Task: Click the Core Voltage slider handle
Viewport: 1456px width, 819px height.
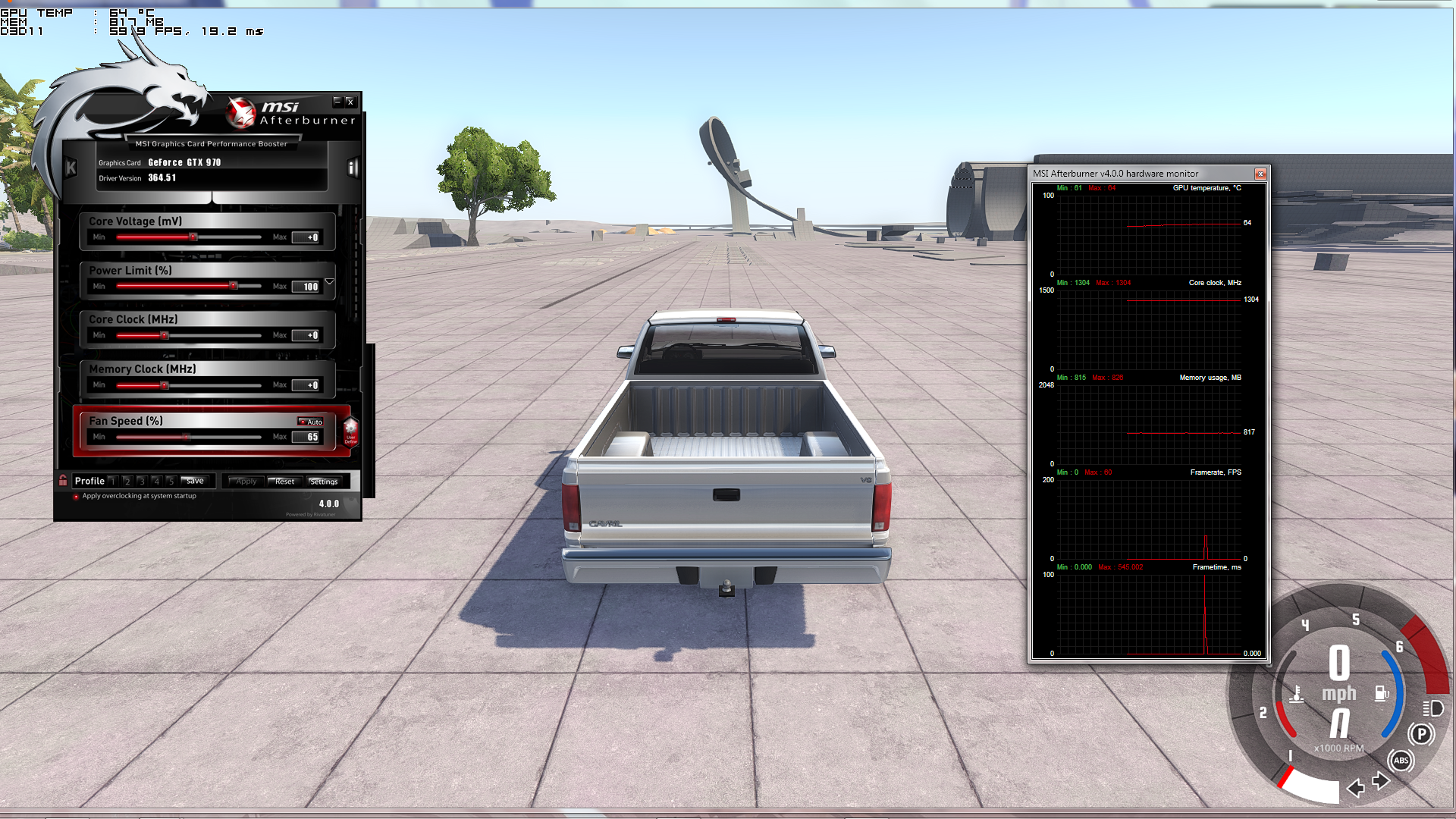Action: pos(193,237)
